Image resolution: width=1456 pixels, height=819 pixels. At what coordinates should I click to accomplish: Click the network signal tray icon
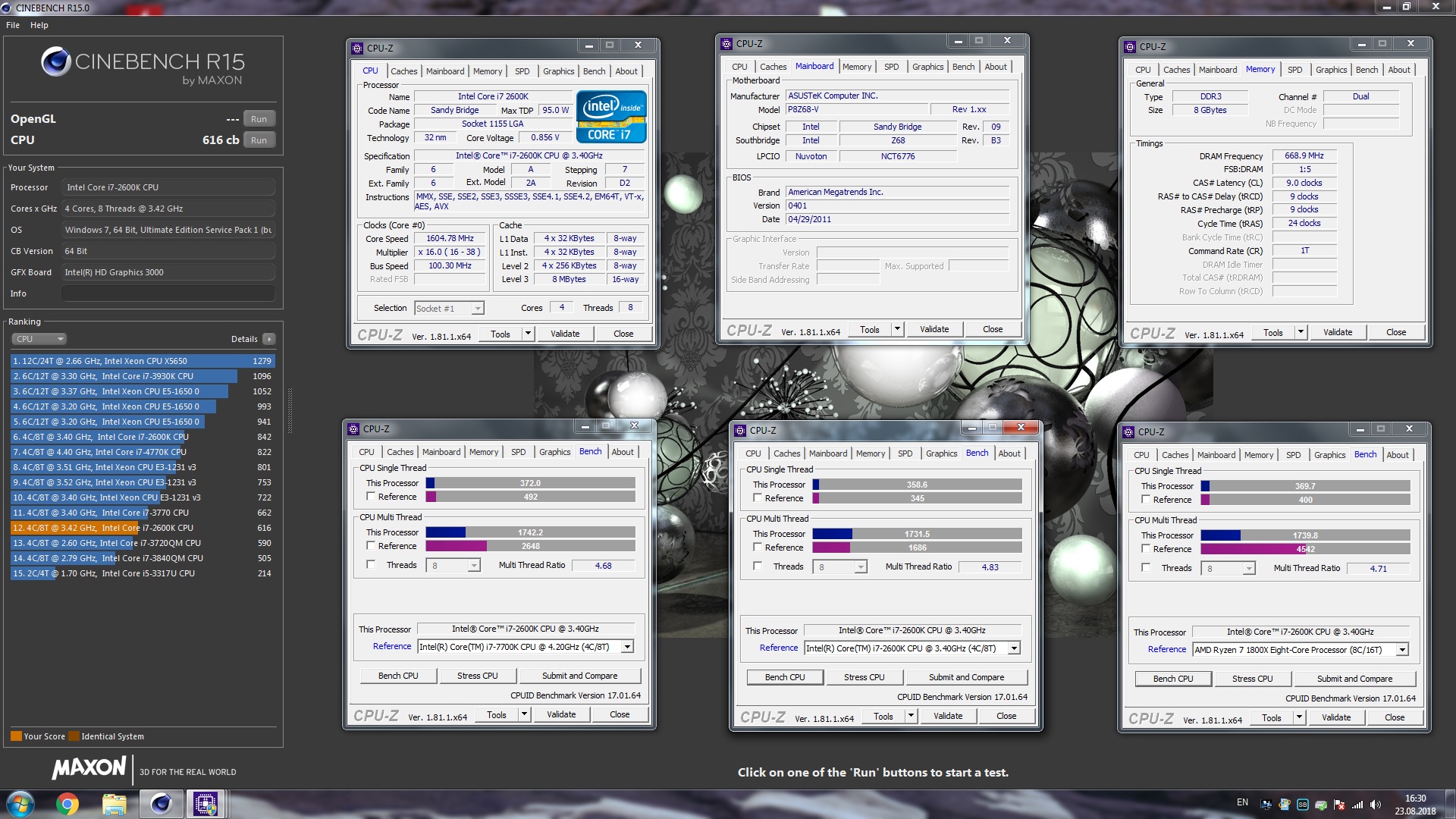pyautogui.click(x=1357, y=805)
